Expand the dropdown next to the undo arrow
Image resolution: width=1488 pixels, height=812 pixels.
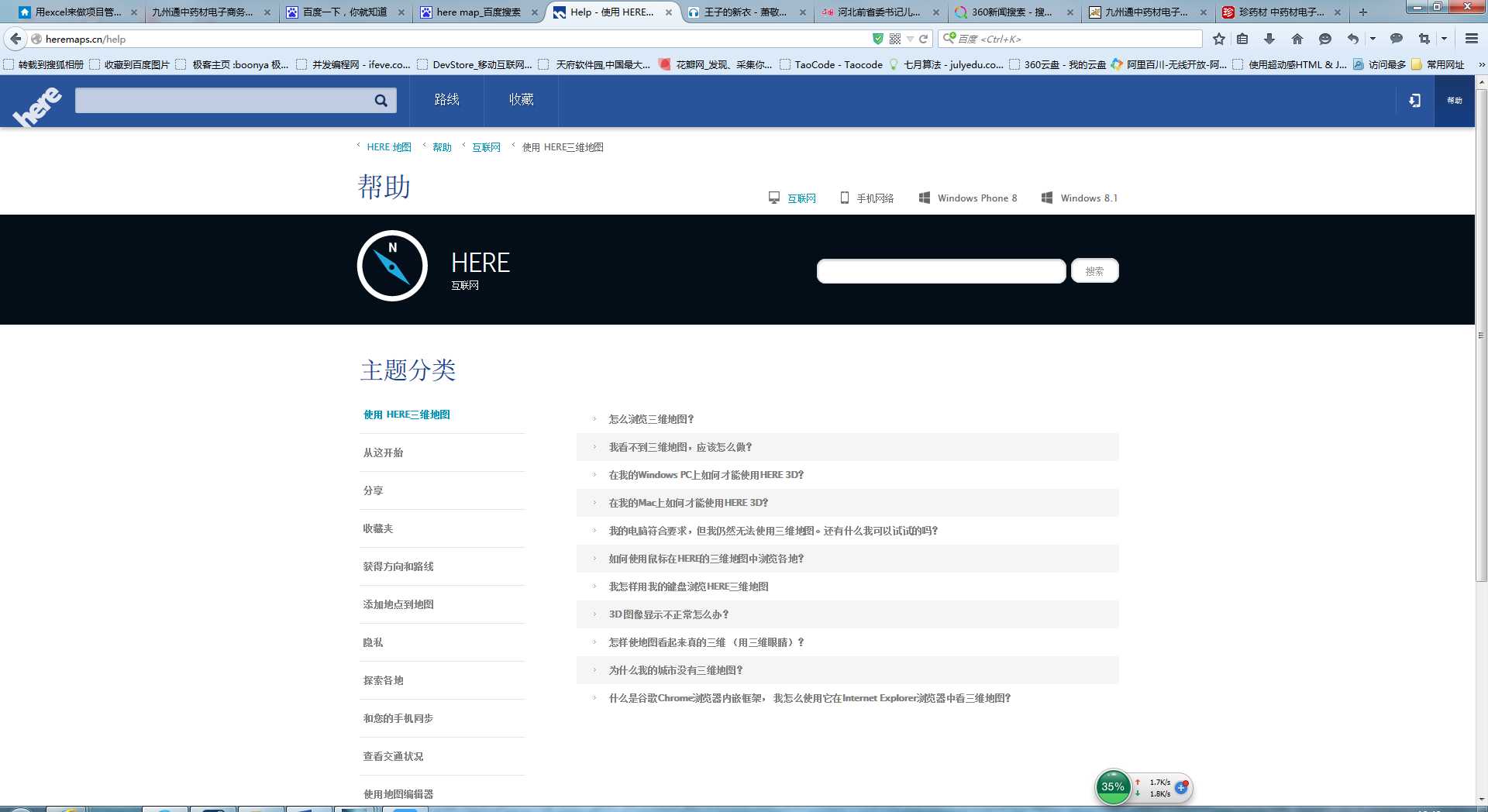pyautogui.click(x=1373, y=39)
